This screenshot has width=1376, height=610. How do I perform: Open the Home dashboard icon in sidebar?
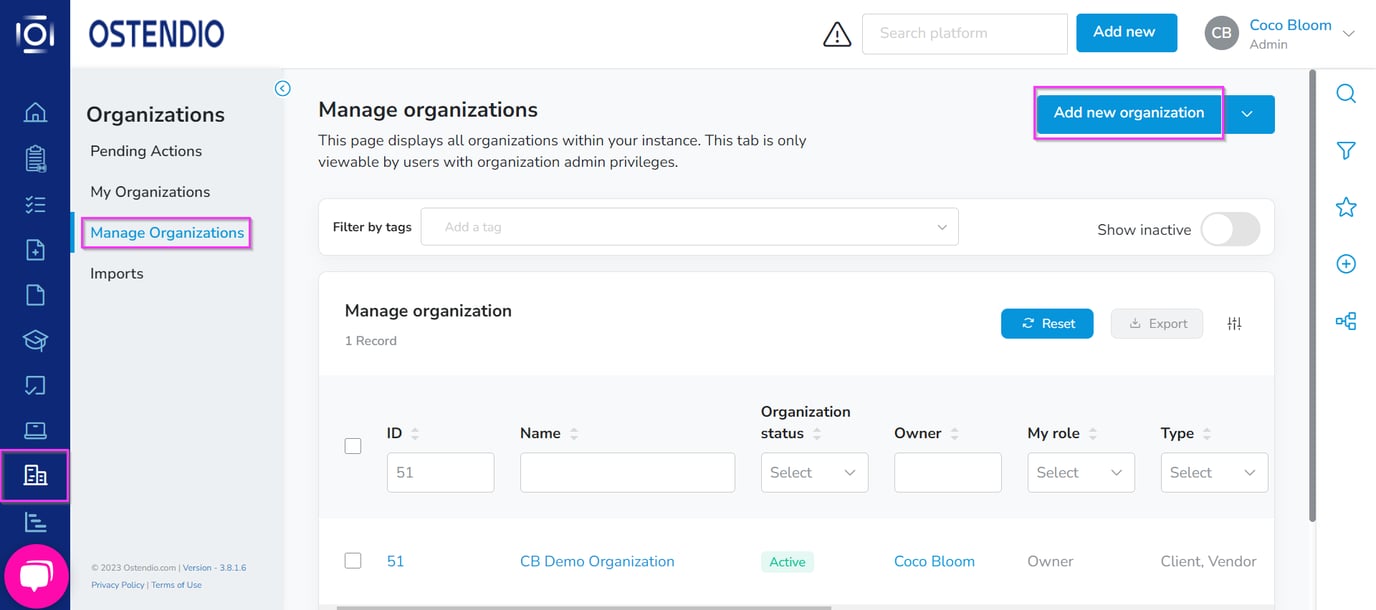[35, 113]
